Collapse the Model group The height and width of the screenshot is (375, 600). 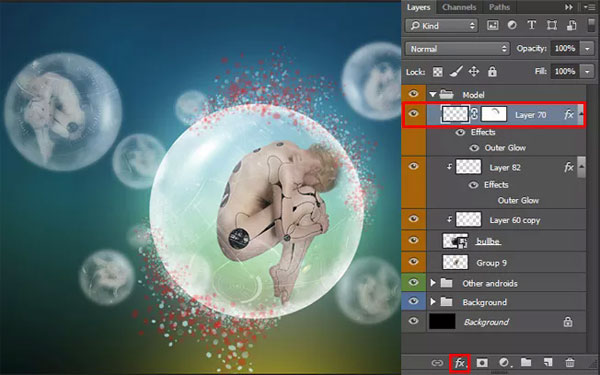[x=433, y=94]
